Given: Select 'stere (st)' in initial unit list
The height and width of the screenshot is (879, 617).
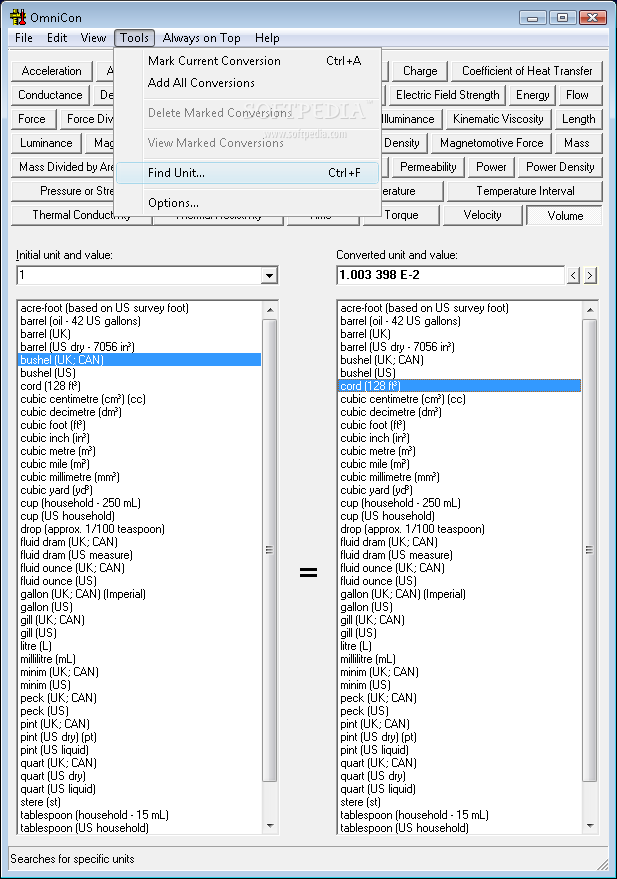Looking at the screenshot, I should (x=140, y=802).
